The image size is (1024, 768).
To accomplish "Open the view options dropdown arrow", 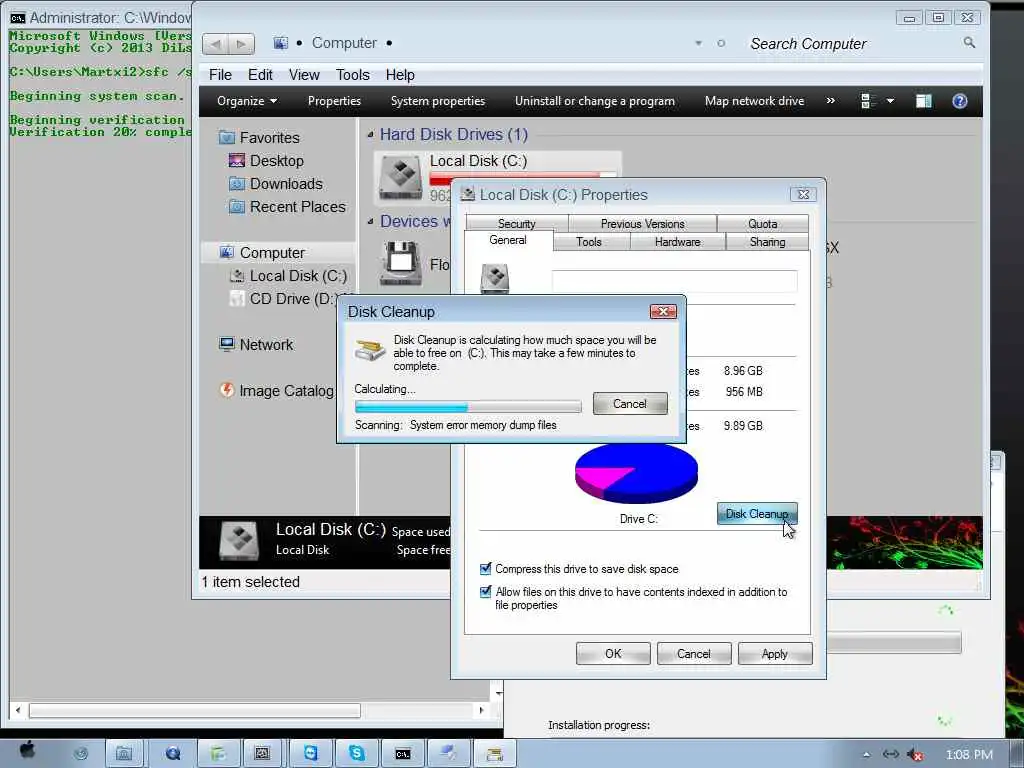I will [x=890, y=101].
